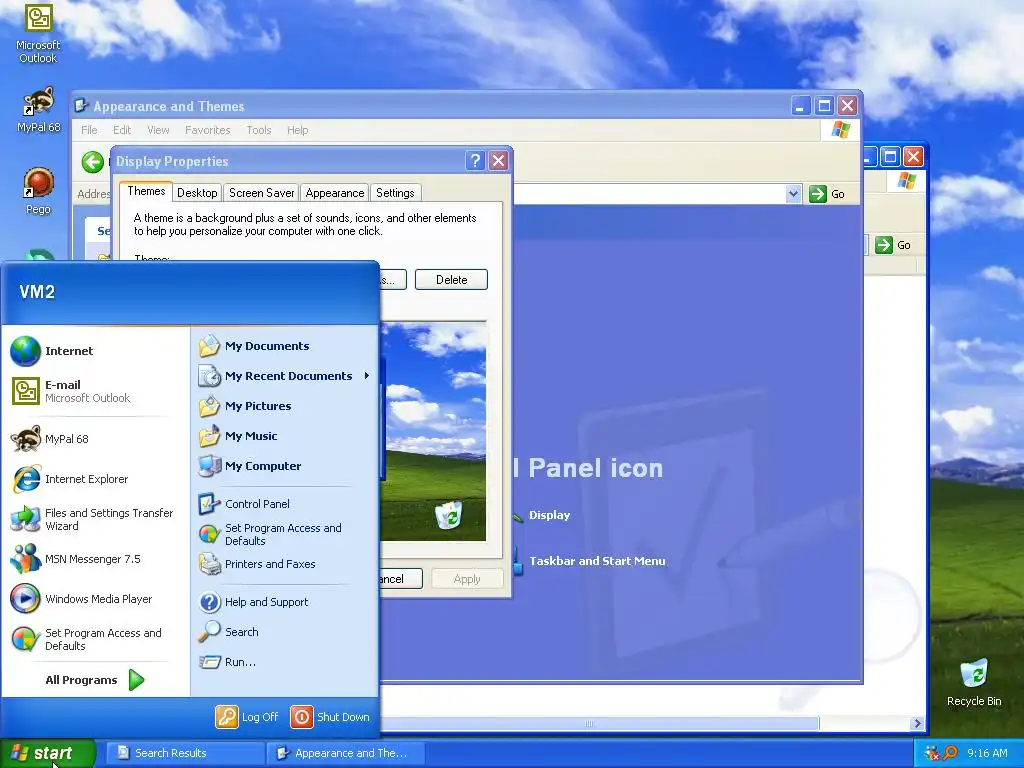This screenshot has height=768, width=1024.
Task: Open My Music folder
Action: coord(238,436)
